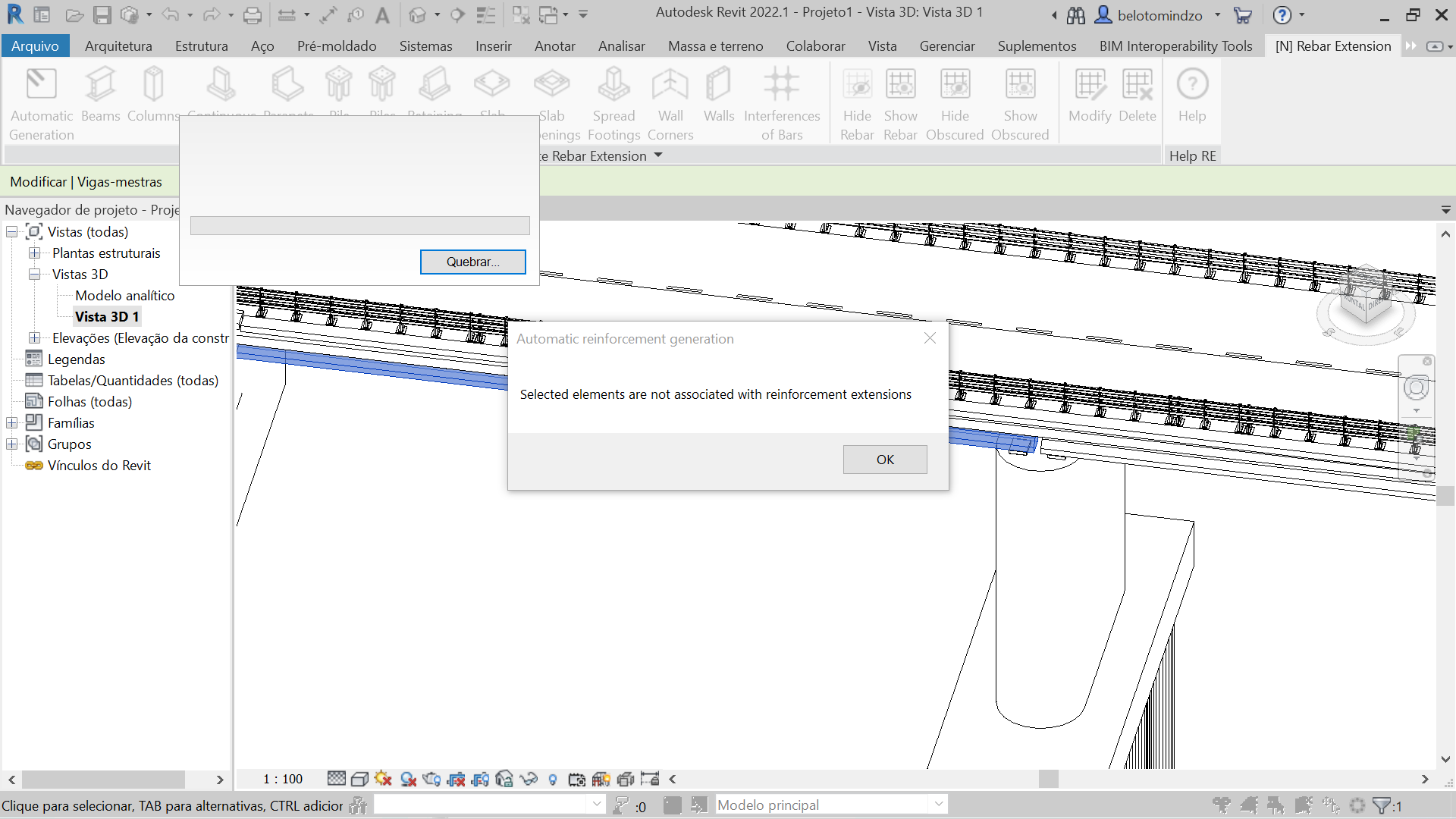This screenshot has height=819, width=1456.
Task: Switch to the Estrutura ribbon tab
Action: coord(201,45)
